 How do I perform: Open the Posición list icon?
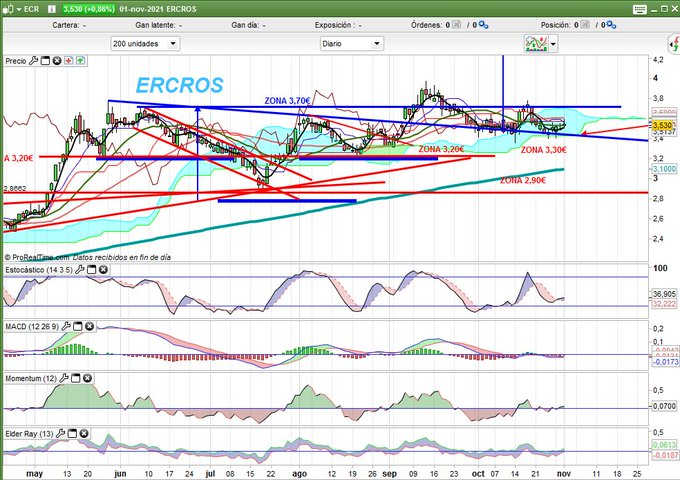(585, 25)
